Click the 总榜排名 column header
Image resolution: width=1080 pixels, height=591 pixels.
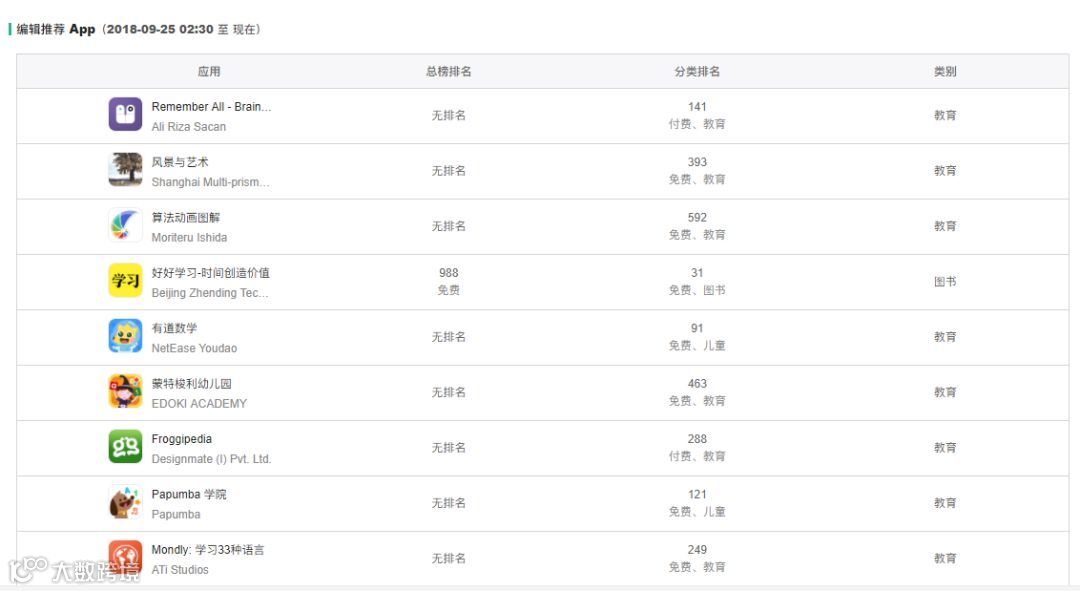[448, 72]
